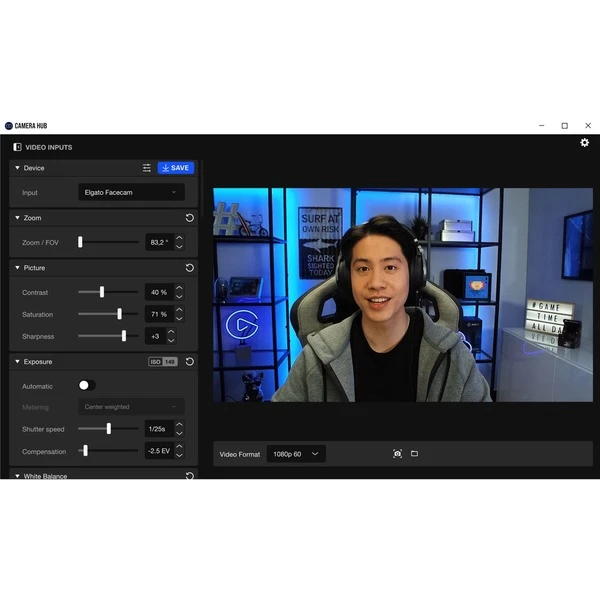Increase Contrast with the up stepper
The image size is (600, 600).
point(179,288)
